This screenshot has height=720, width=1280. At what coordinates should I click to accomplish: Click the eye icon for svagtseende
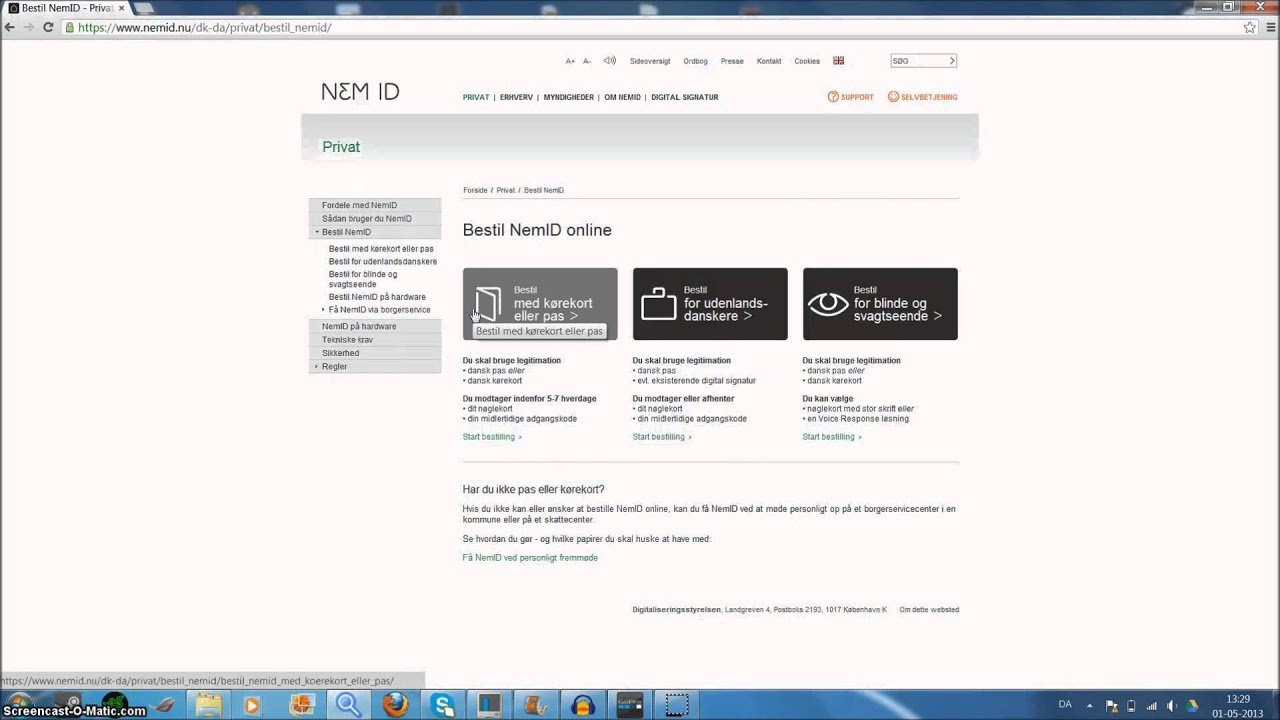click(x=828, y=304)
